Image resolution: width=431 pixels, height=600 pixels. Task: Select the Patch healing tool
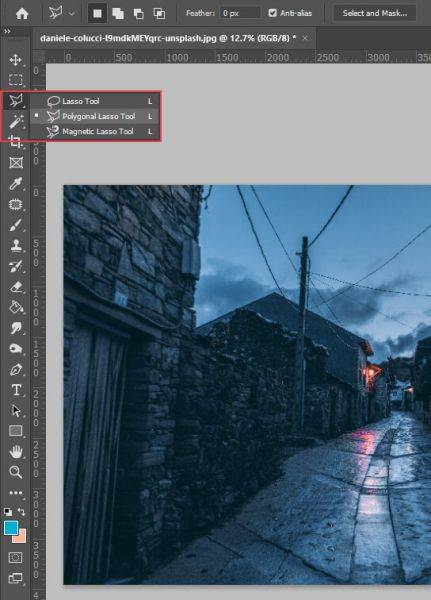[x=16, y=205]
